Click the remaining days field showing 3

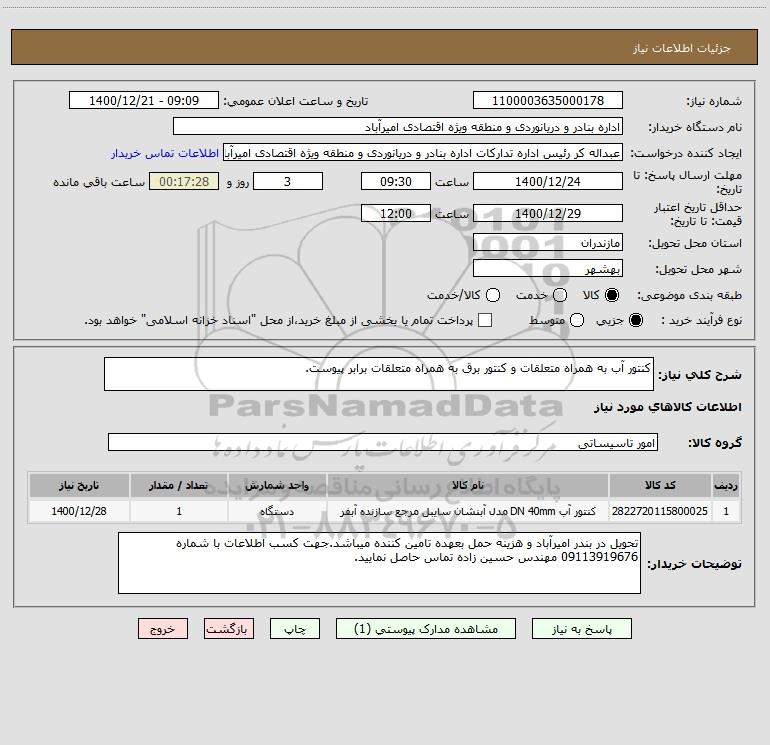click(288, 182)
